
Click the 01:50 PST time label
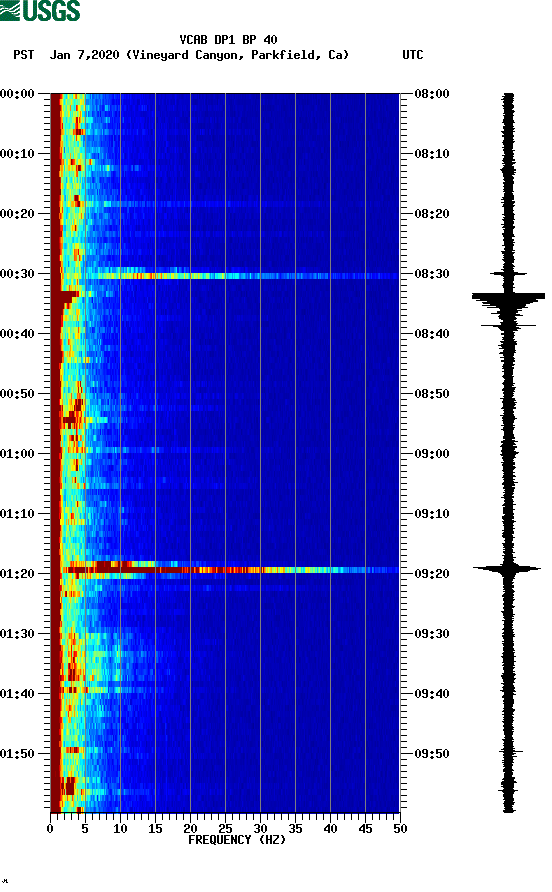(x=18, y=754)
